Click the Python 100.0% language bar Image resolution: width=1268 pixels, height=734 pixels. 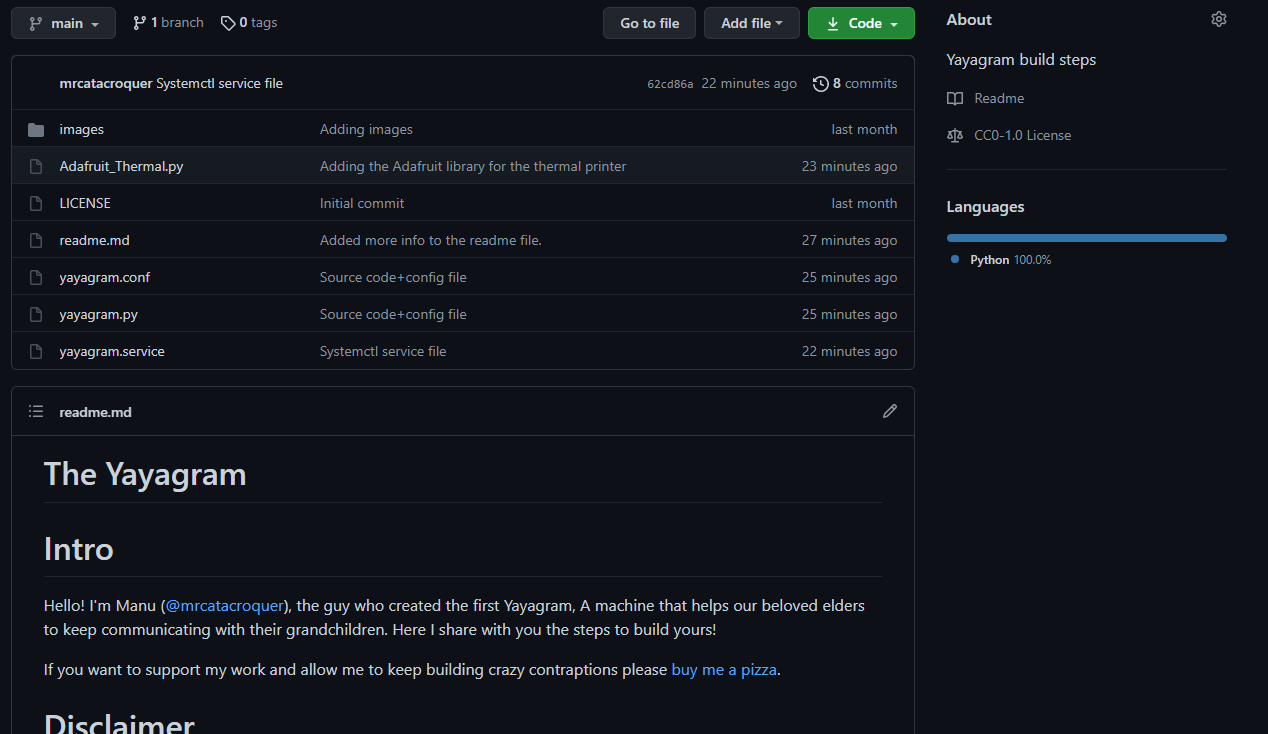[1086, 237]
